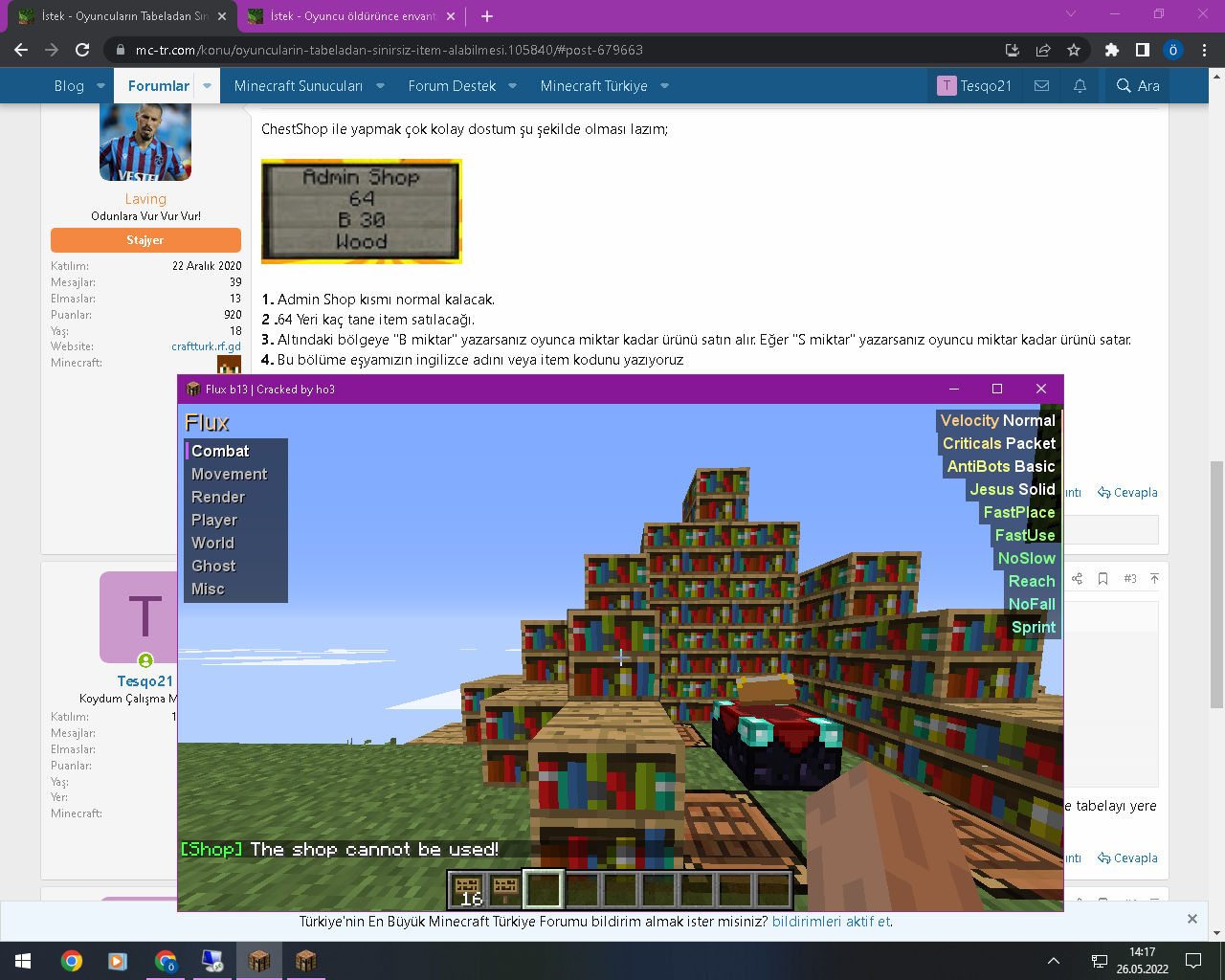Switch to second tab about envanter
Viewport: 1225px width, 980px height.
(x=351, y=16)
